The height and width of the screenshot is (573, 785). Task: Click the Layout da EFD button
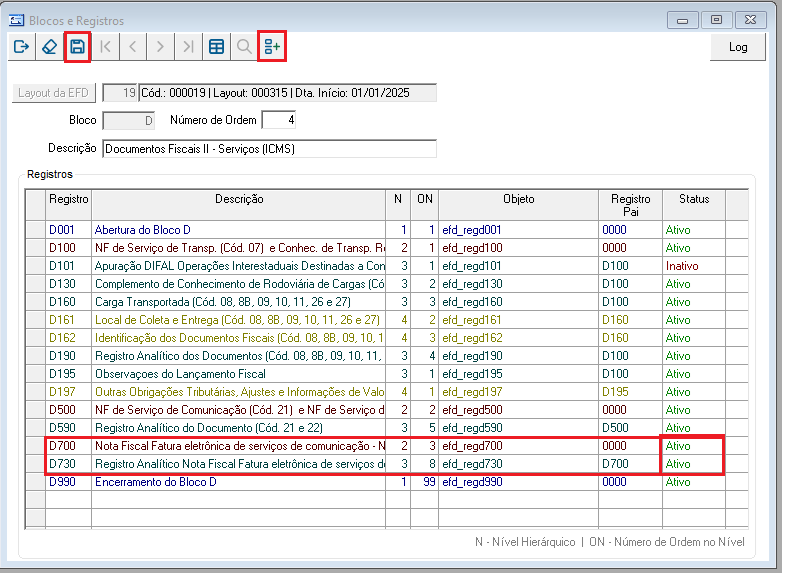pos(53,93)
